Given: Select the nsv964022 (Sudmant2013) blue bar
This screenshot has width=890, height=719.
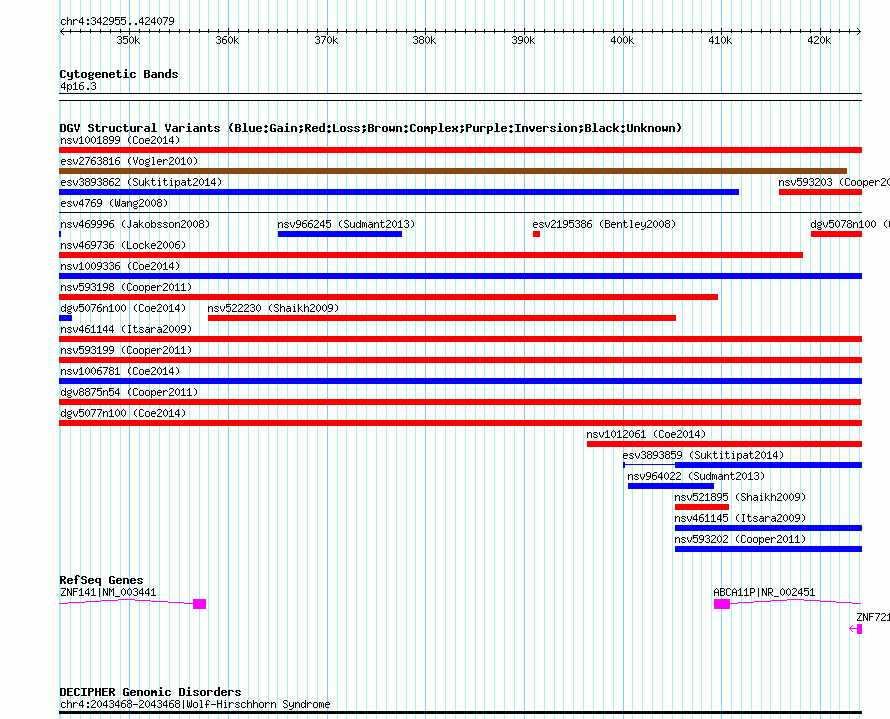Looking at the screenshot, I should [x=671, y=486].
